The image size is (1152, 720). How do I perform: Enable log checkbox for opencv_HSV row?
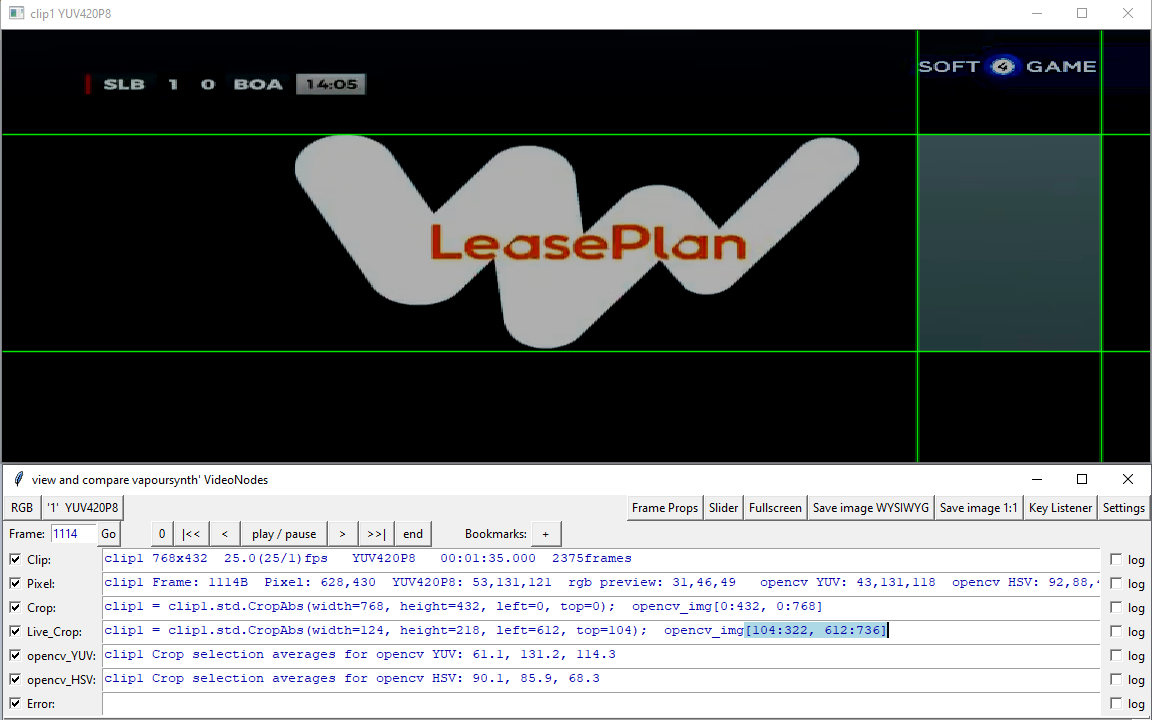coord(1116,680)
